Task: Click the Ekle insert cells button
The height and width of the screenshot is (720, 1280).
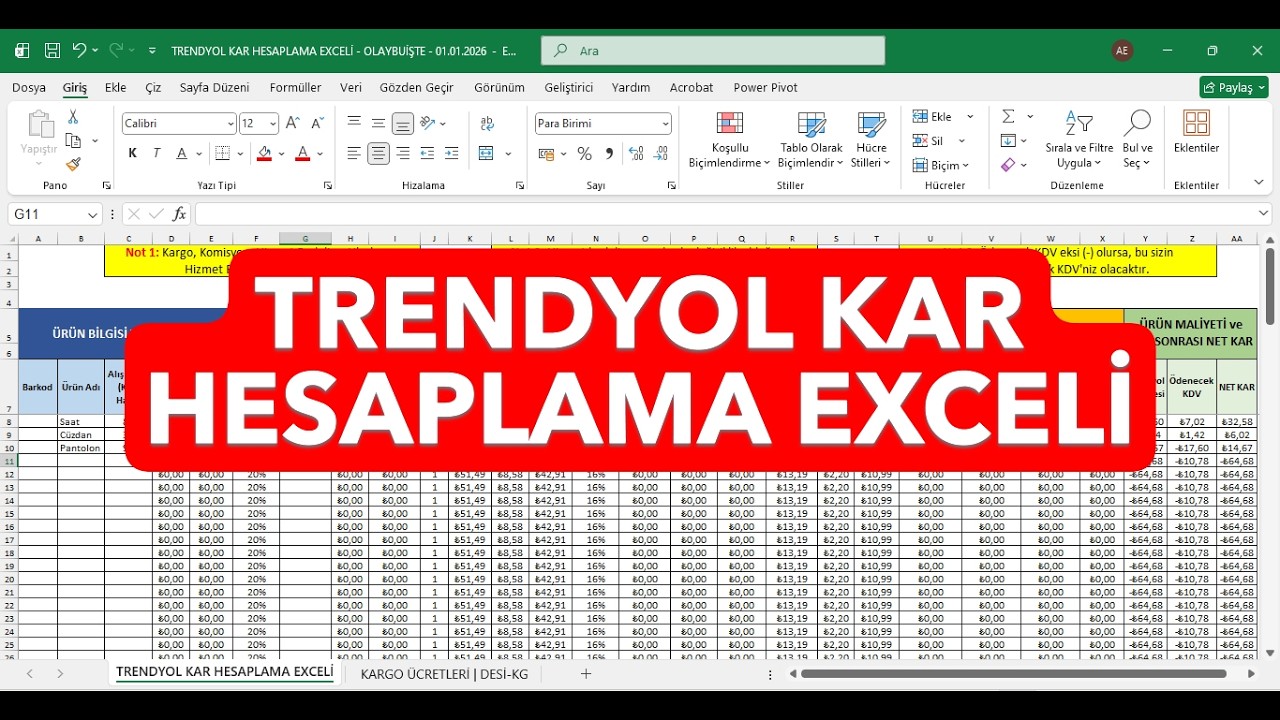Action: tap(932, 117)
